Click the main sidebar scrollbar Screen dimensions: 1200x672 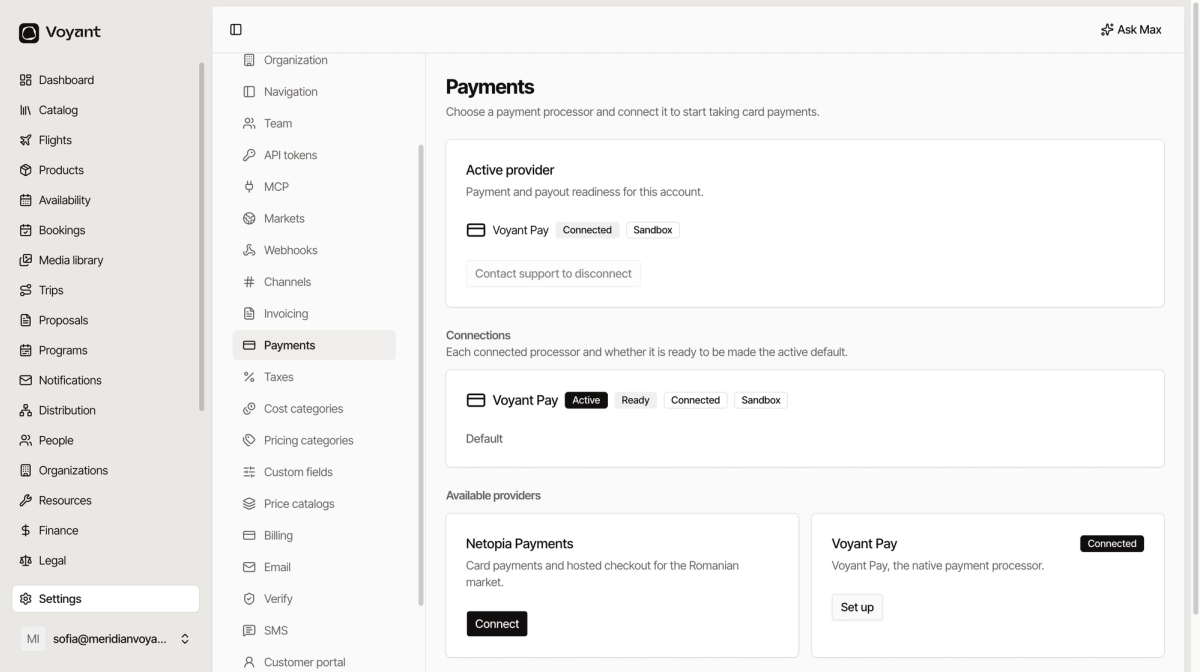point(202,237)
